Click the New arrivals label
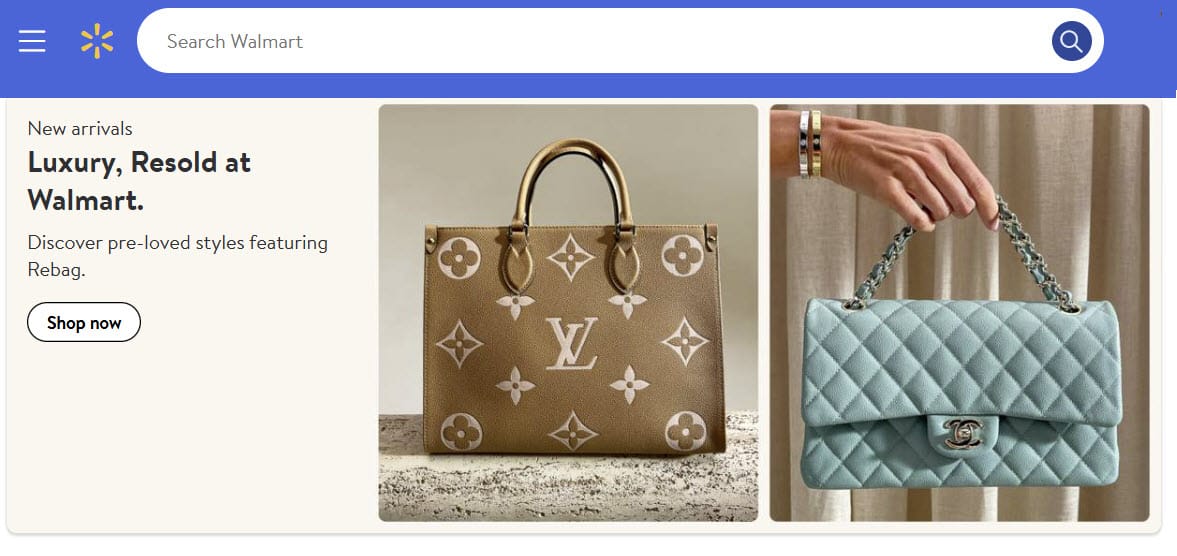Image resolution: width=1177 pixels, height=556 pixels. click(80, 128)
